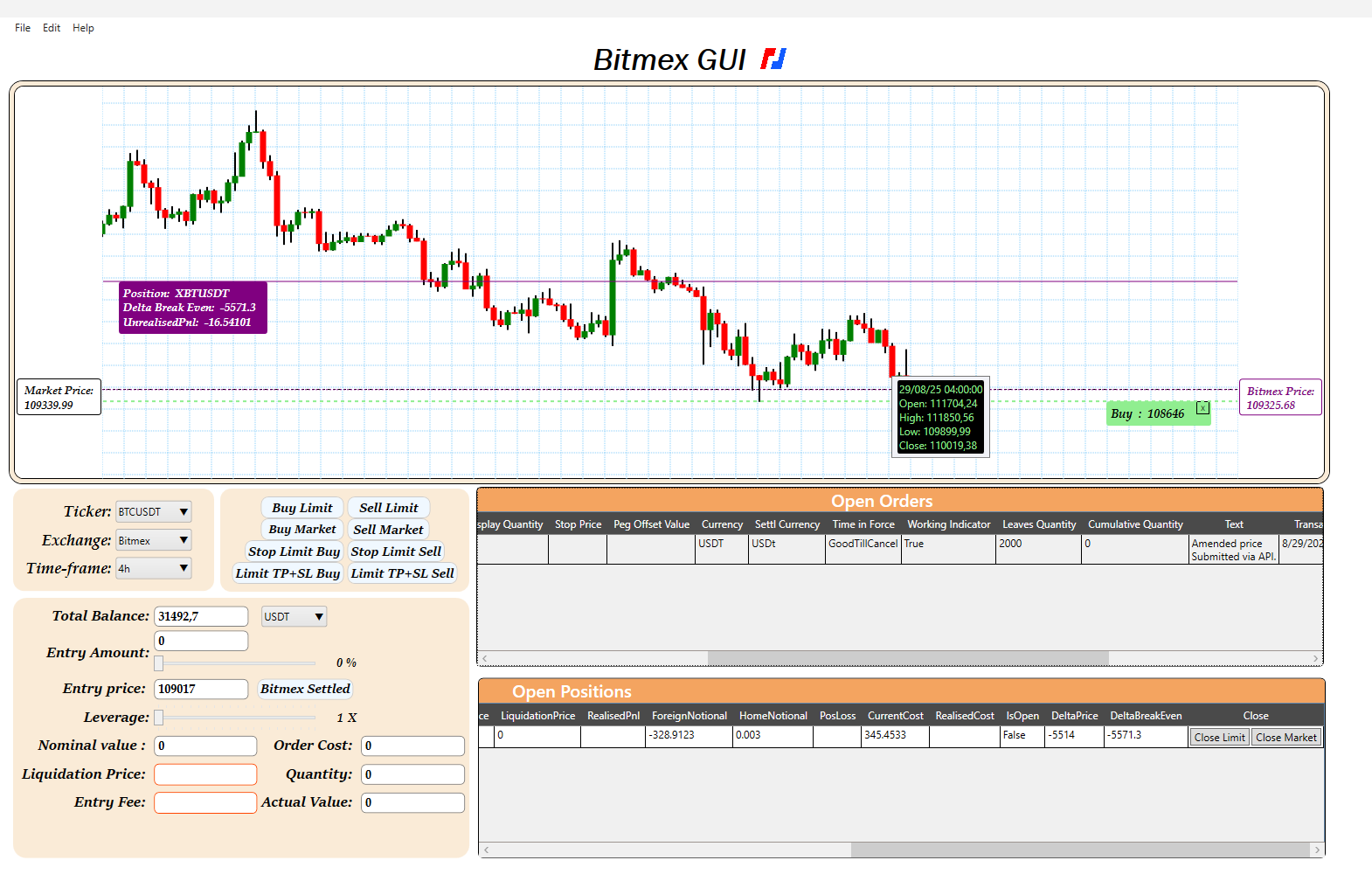Click the Open Positions horizontal scrollbar thumb
The width and height of the screenshot is (1372, 895).
[x=1080, y=850]
